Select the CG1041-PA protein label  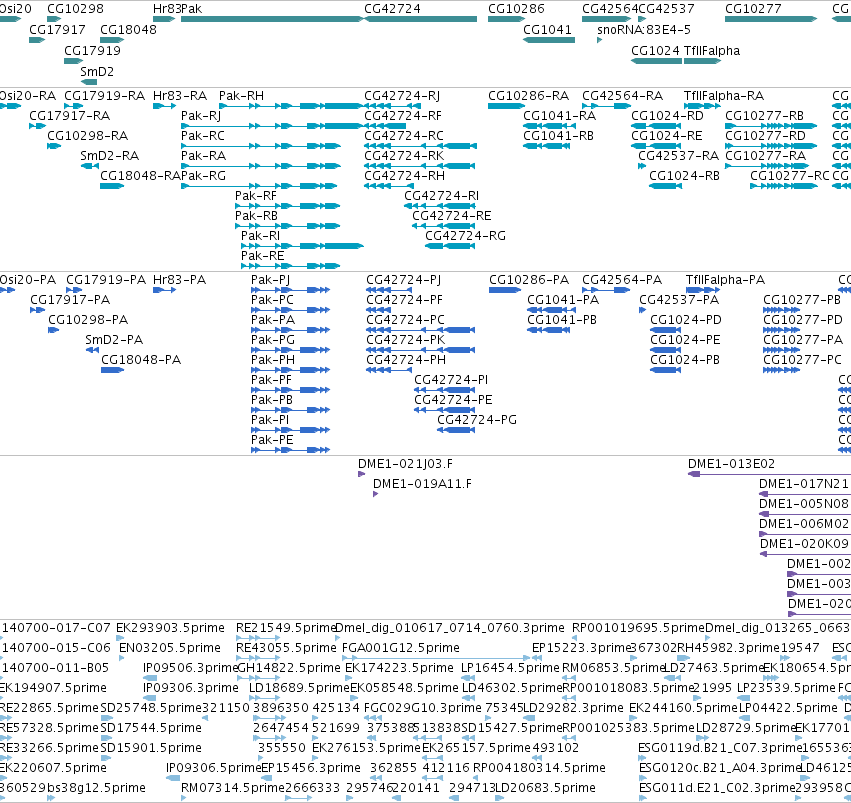pyautogui.click(x=563, y=300)
